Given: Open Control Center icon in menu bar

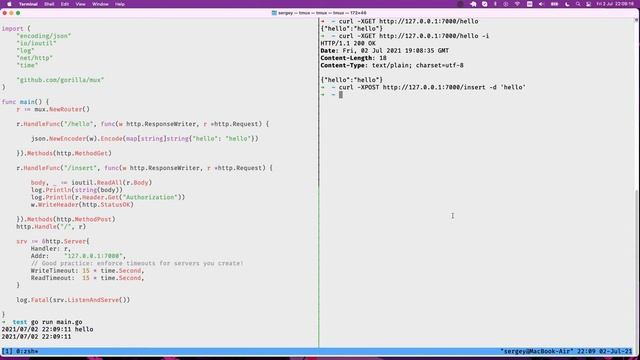Looking at the screenshot, I should pos(588,4).
